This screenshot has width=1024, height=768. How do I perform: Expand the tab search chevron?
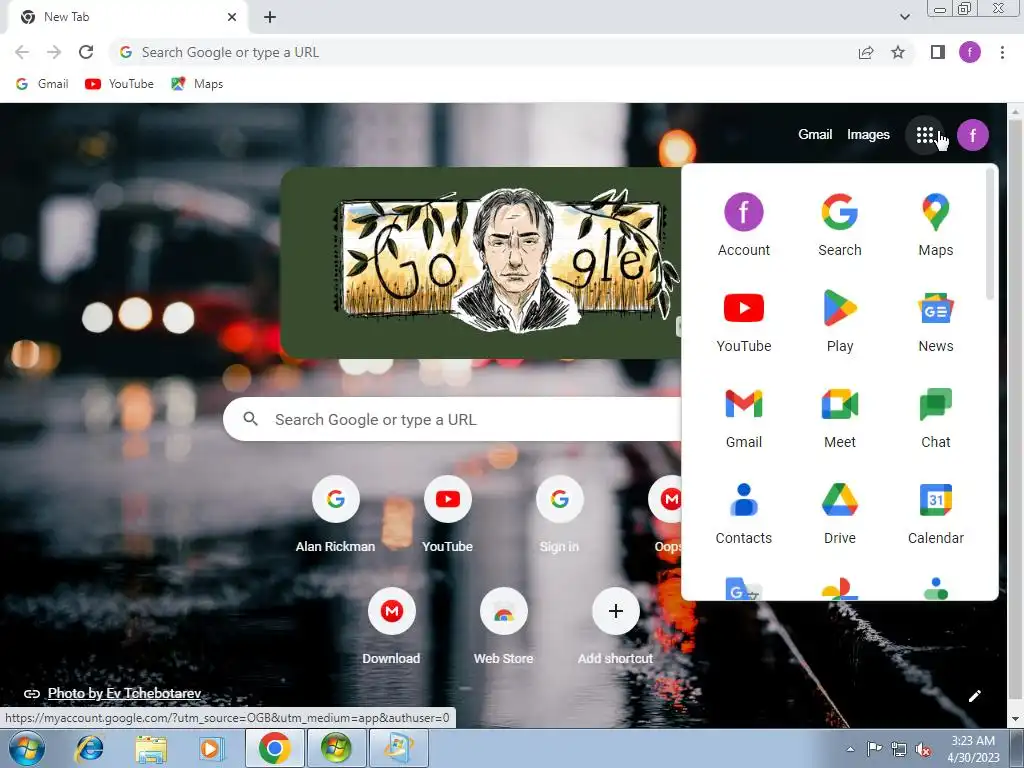[904, 17]
